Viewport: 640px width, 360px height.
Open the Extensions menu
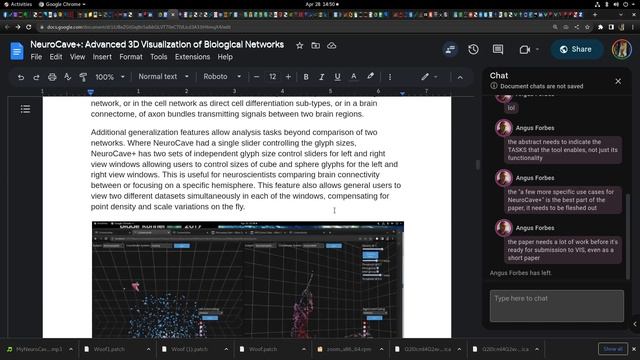(x=192, y=57)
